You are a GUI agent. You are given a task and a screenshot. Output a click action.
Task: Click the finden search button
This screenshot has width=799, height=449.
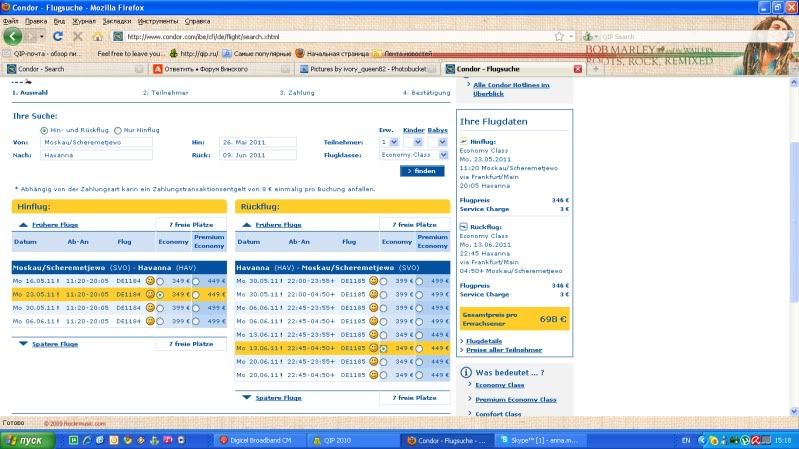pyautogui.click(x=422, y=171)
